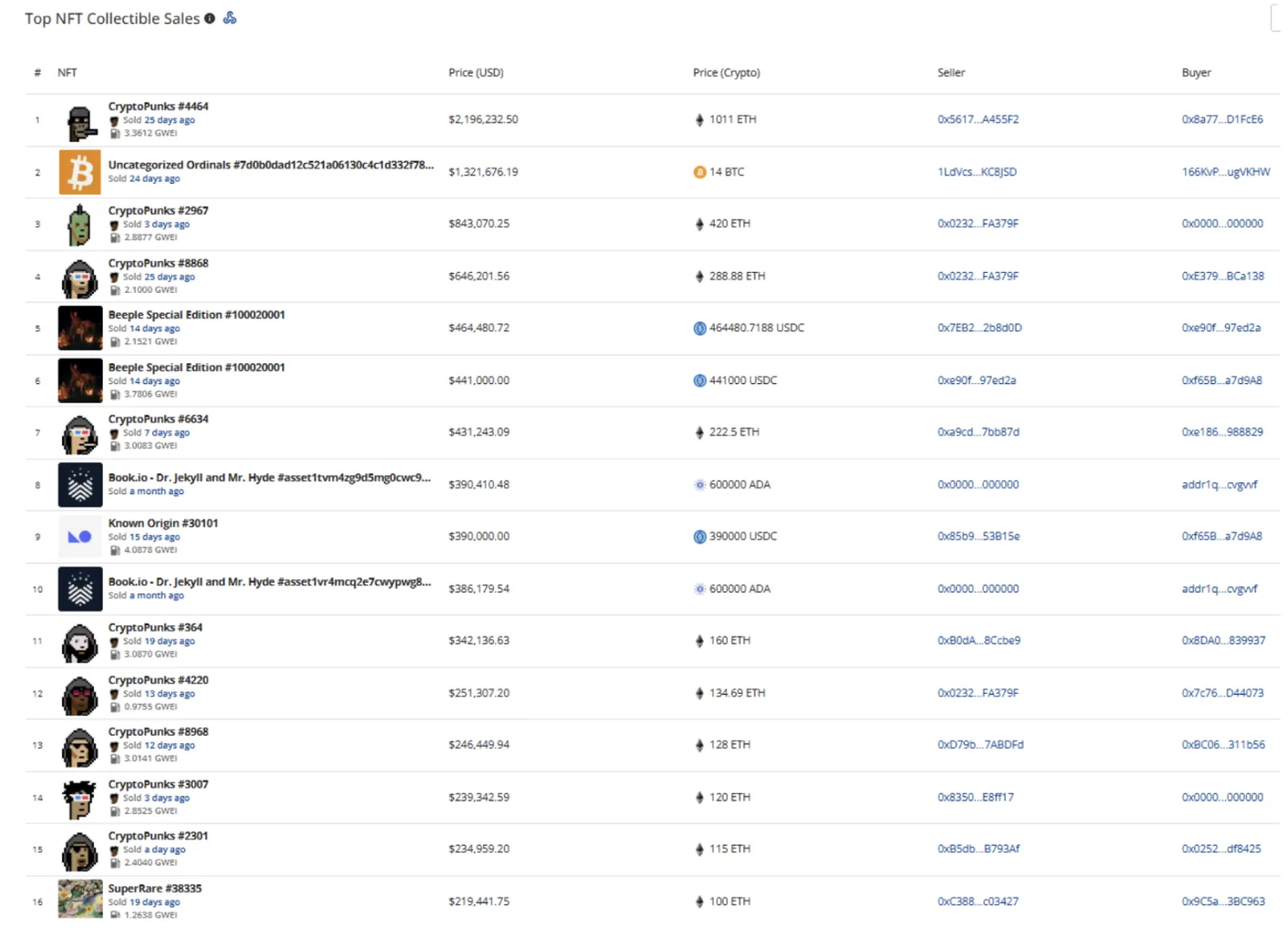
Task: Click buyer address 0x8a77...D1FcE6
Action: (x=1222, y=119)
